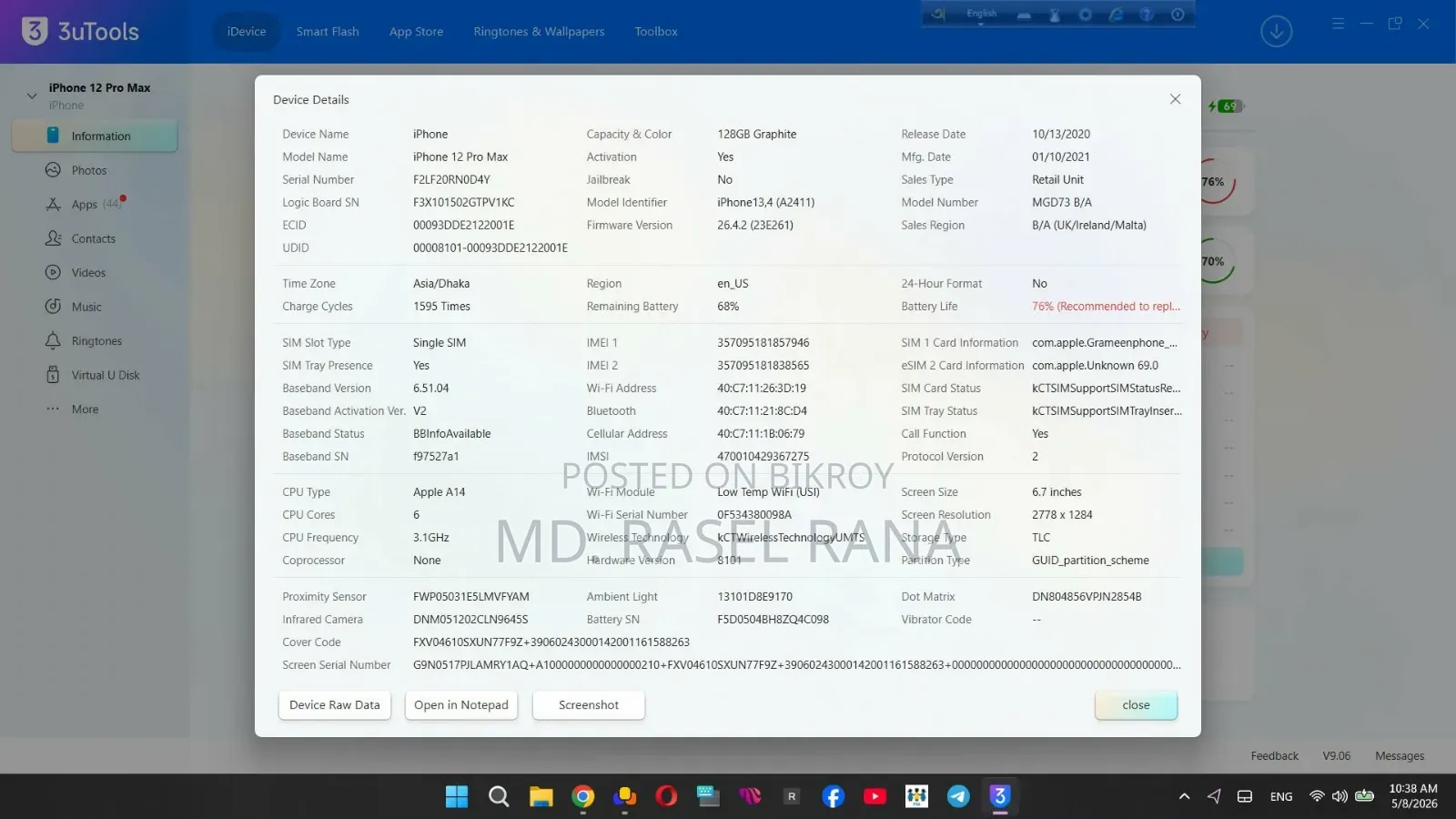The width and height of the screenshot is (1456, 819).
Task: Click the Charge Cycles value 1595 Times
Action: 441,307
